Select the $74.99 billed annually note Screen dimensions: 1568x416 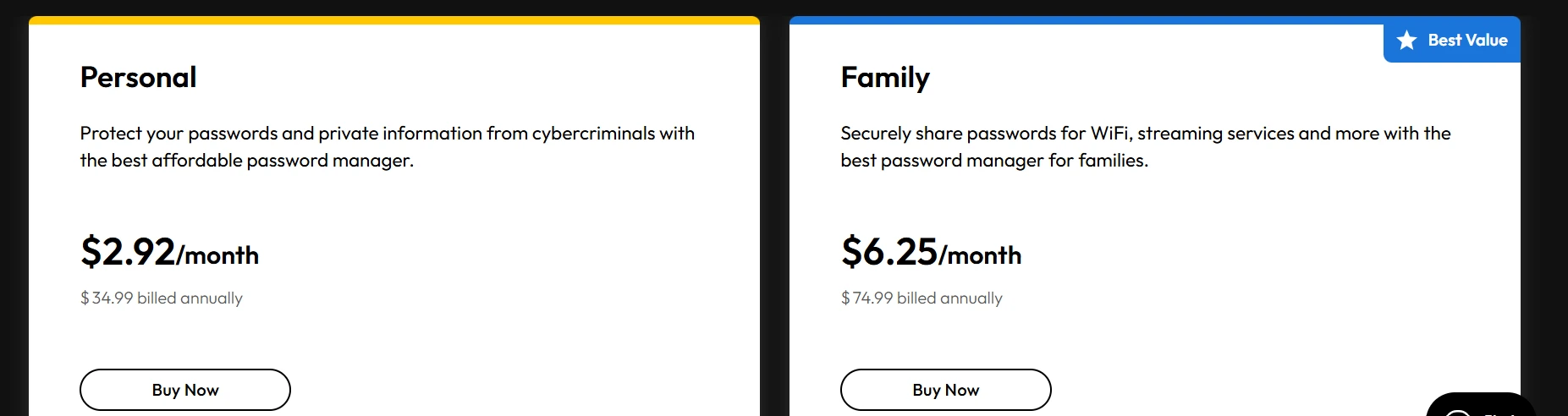[922, 298]
